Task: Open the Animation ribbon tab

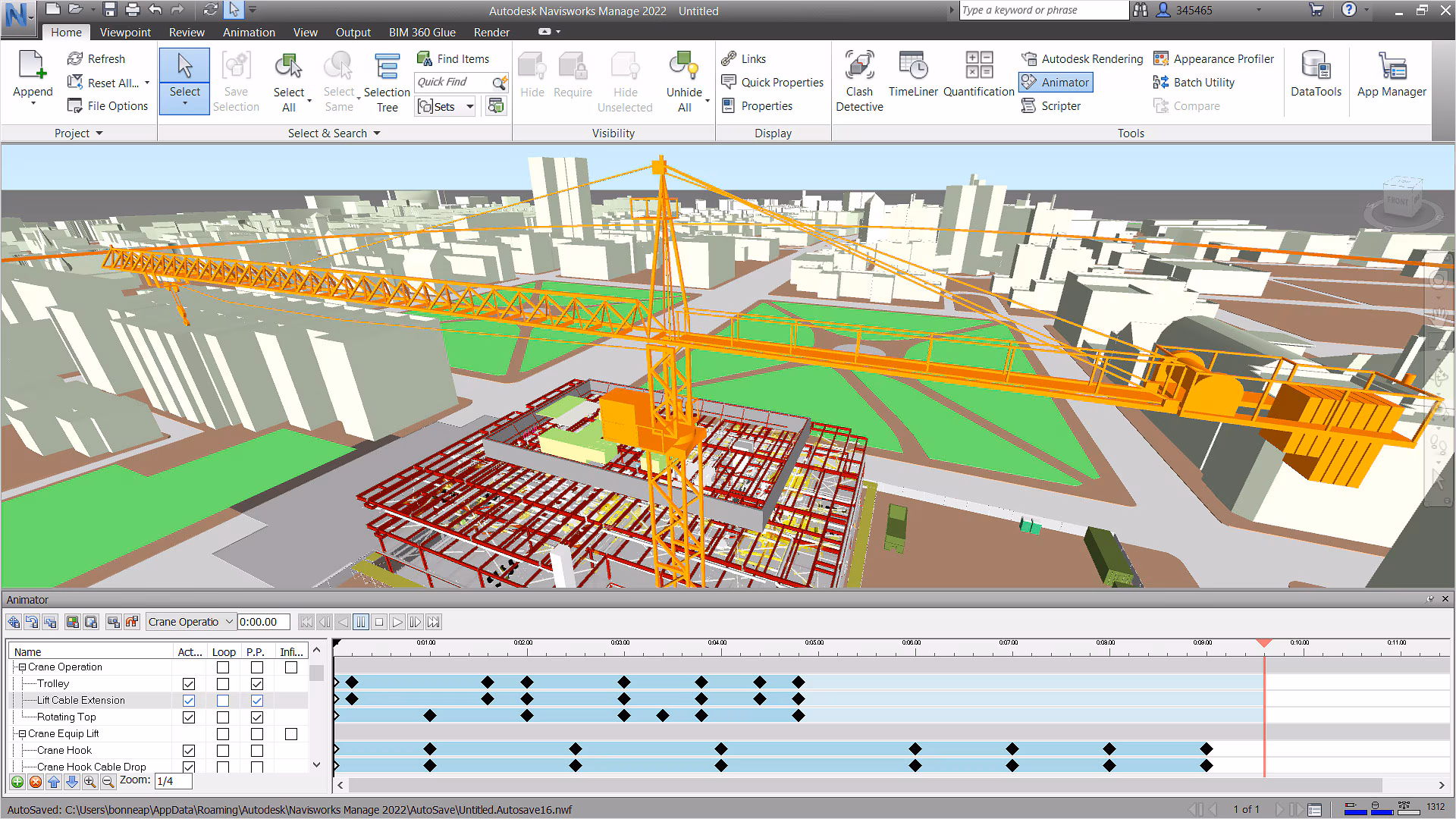Action: coord(249,33)
